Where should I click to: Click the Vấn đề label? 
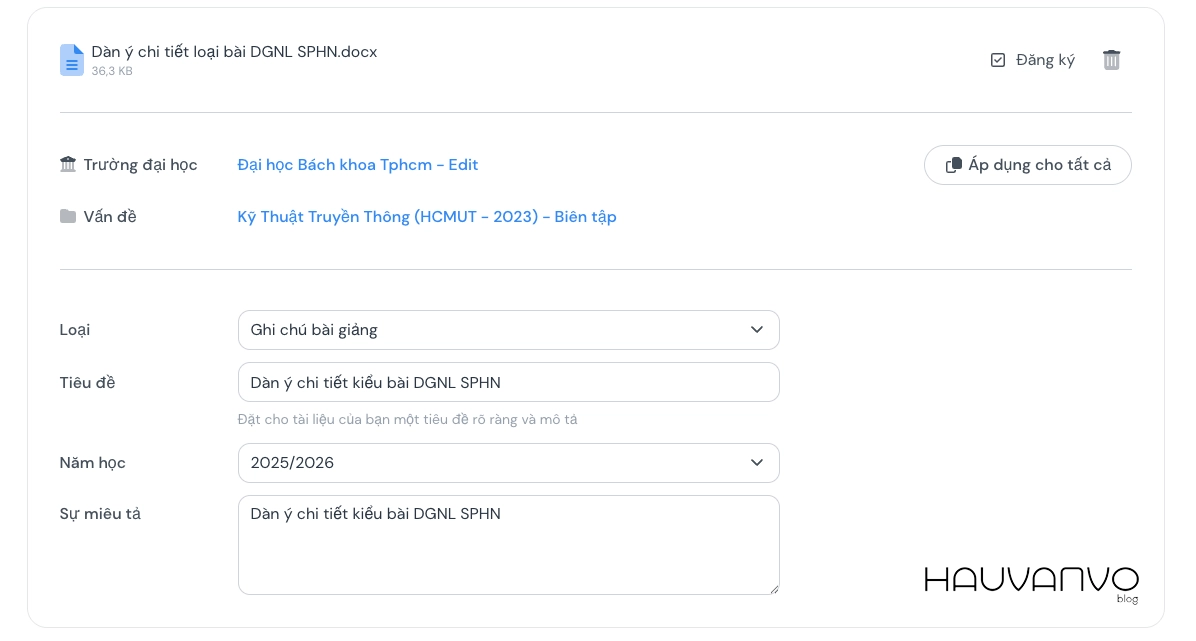pos(110,217)
